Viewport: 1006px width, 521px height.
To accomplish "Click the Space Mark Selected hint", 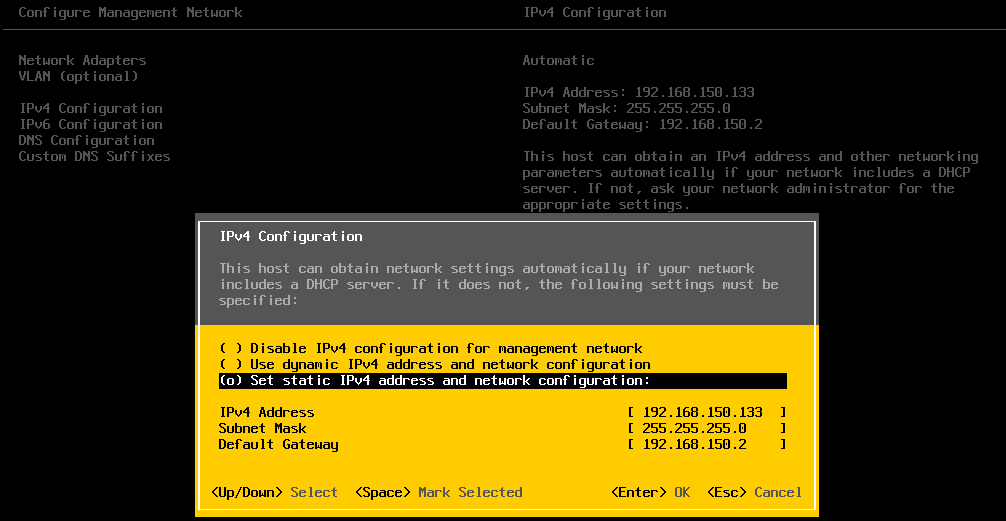I will [438, 492].
